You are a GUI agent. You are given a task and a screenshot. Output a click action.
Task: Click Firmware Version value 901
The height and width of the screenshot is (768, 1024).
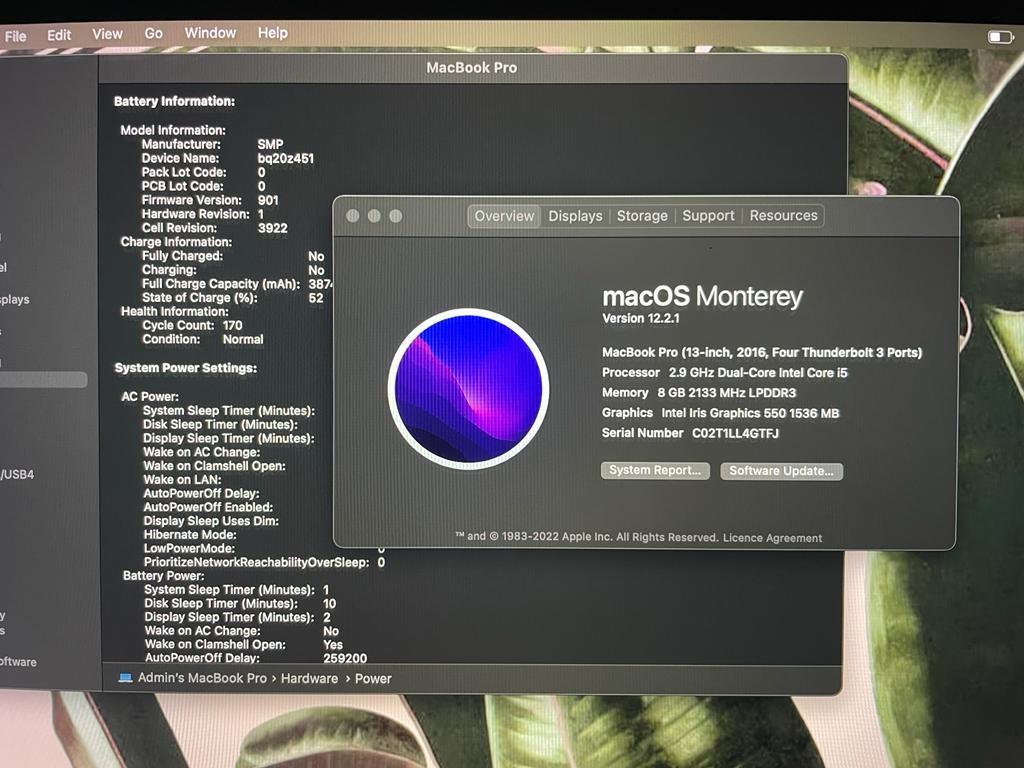click(268, 200)
